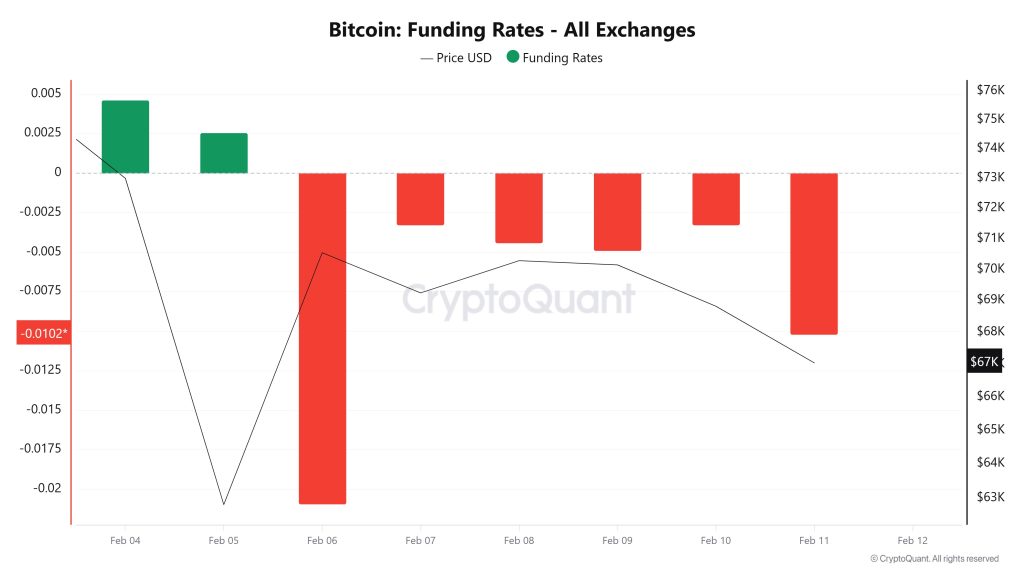Click the red Feb 11 funding bar
1024x576 pixels.
pyautogui.click(x=814, y=253)
